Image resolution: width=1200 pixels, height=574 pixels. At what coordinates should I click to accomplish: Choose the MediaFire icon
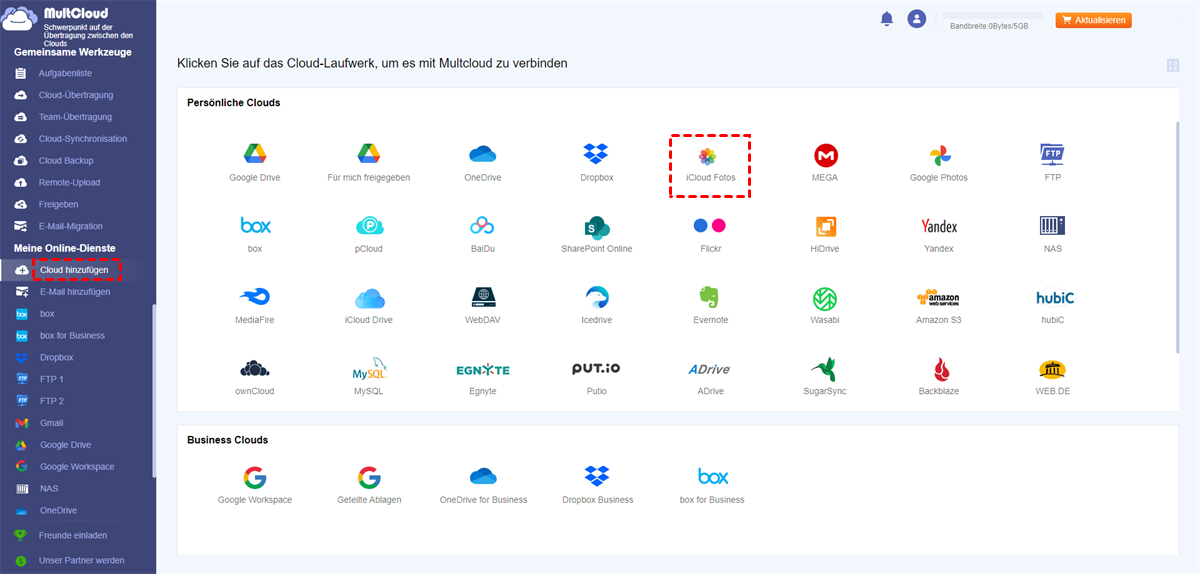pyautogui.click(x=255, y=297)
